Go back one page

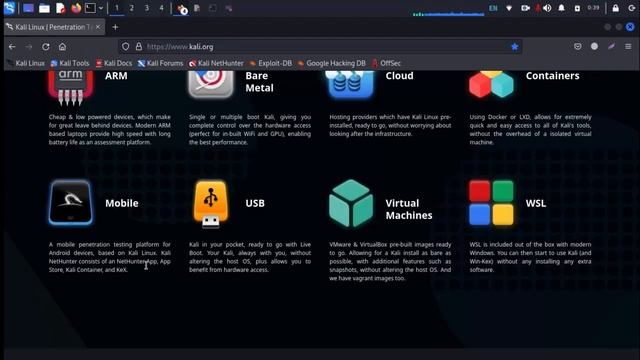pyautogui.click(x=12, y=47)
